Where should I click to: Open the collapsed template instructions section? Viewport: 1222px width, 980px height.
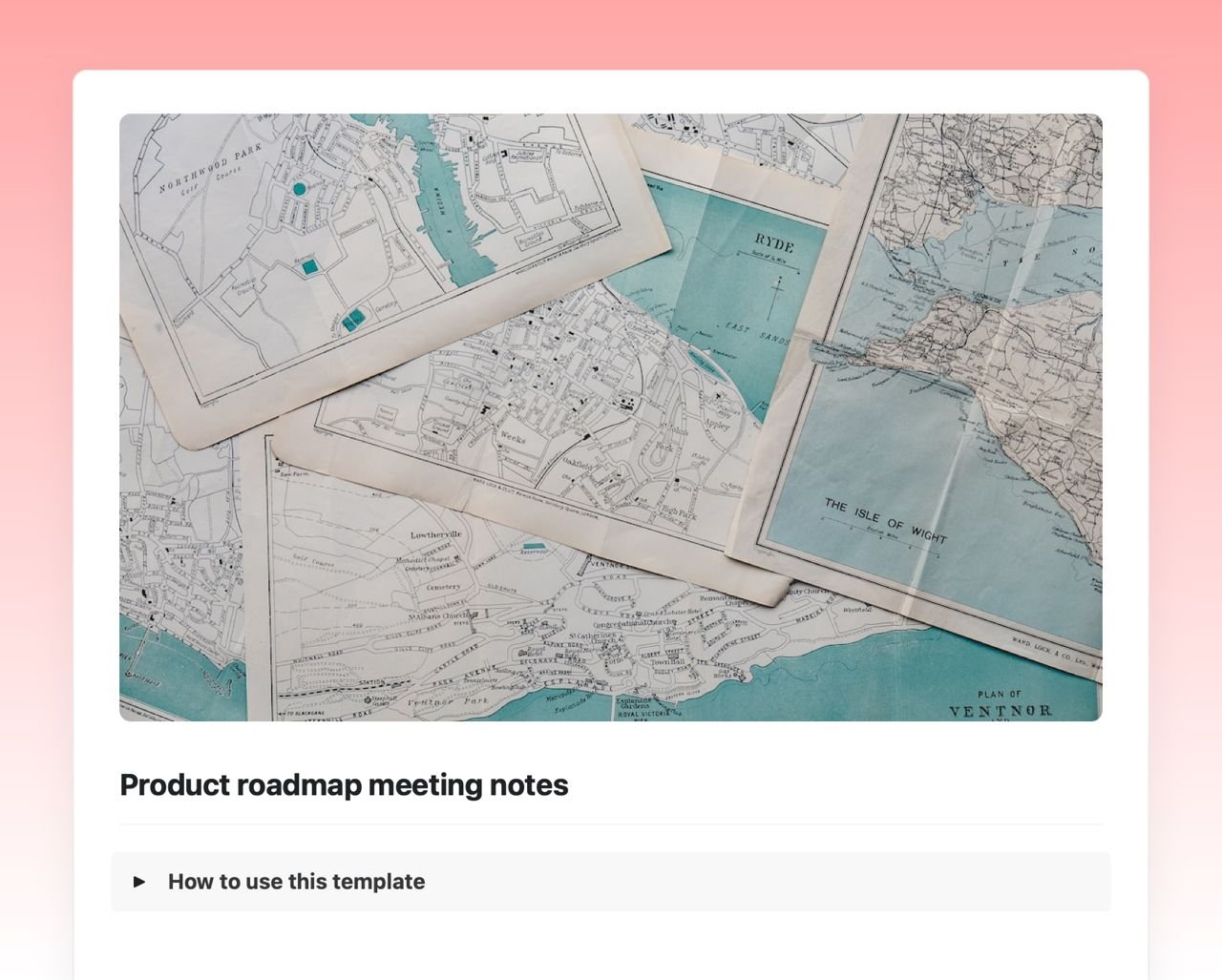296,882
